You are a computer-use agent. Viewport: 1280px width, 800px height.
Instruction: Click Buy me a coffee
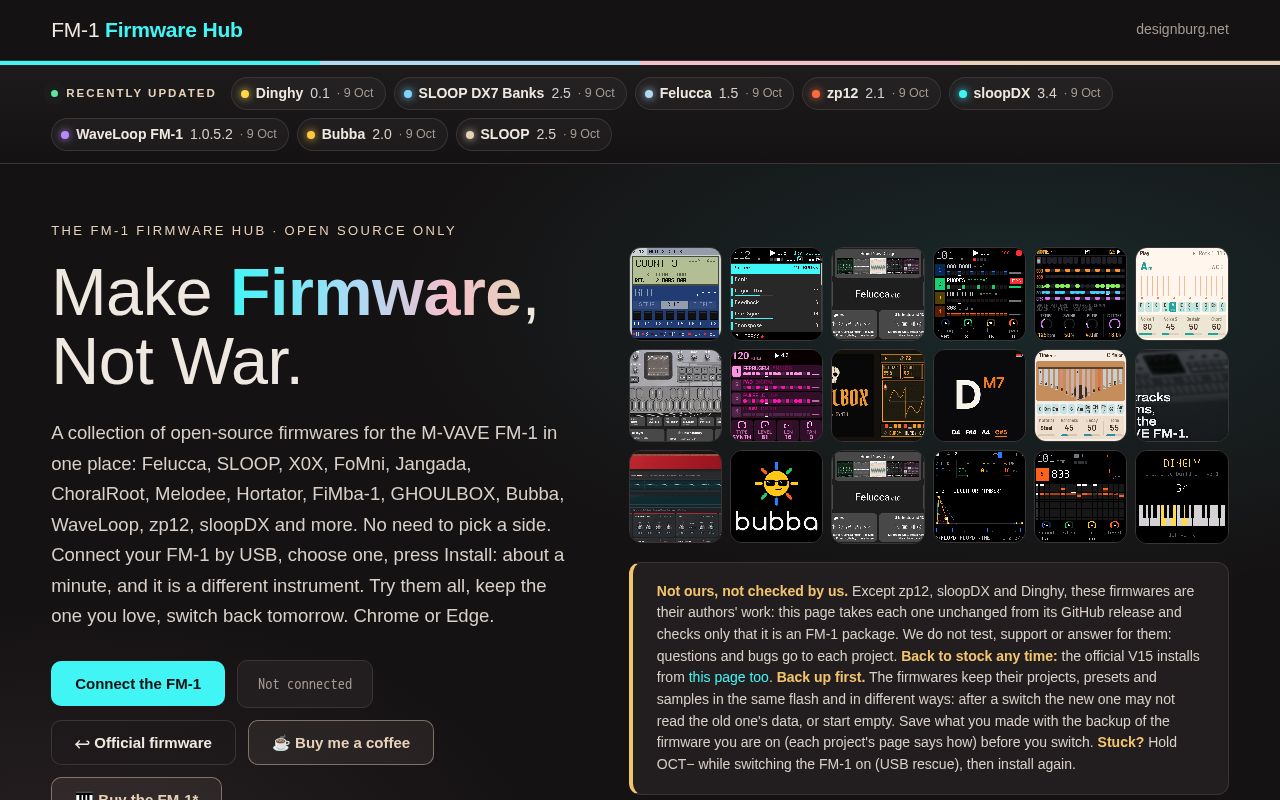[341, 743]
